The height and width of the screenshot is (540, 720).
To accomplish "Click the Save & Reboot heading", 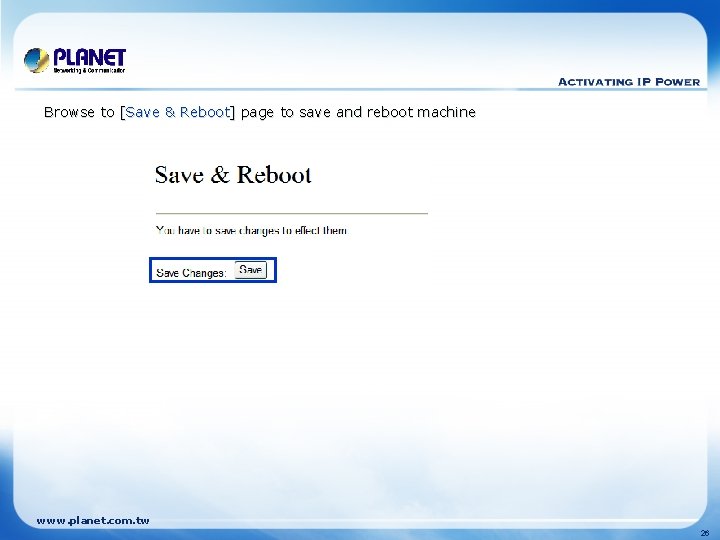I will pos(233,174).
